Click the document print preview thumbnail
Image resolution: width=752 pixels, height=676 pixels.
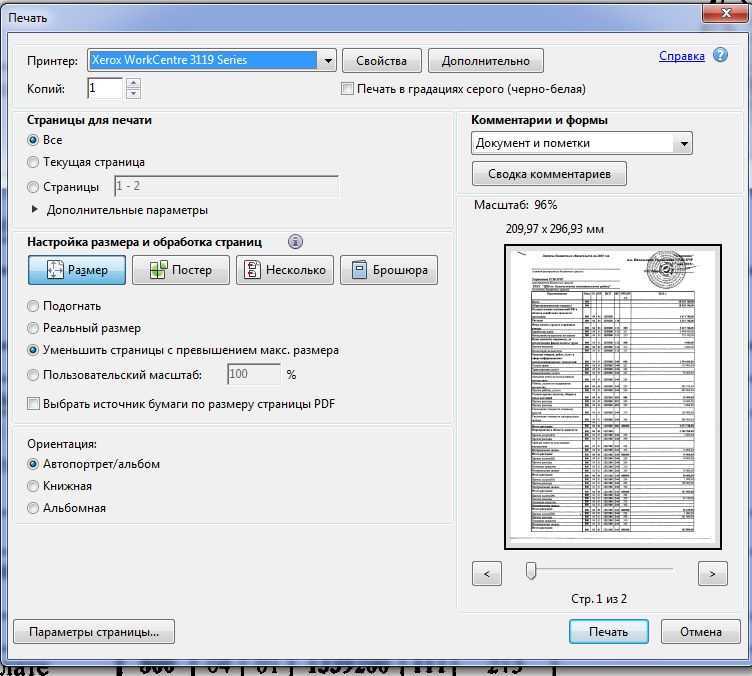tap(612, 397)
